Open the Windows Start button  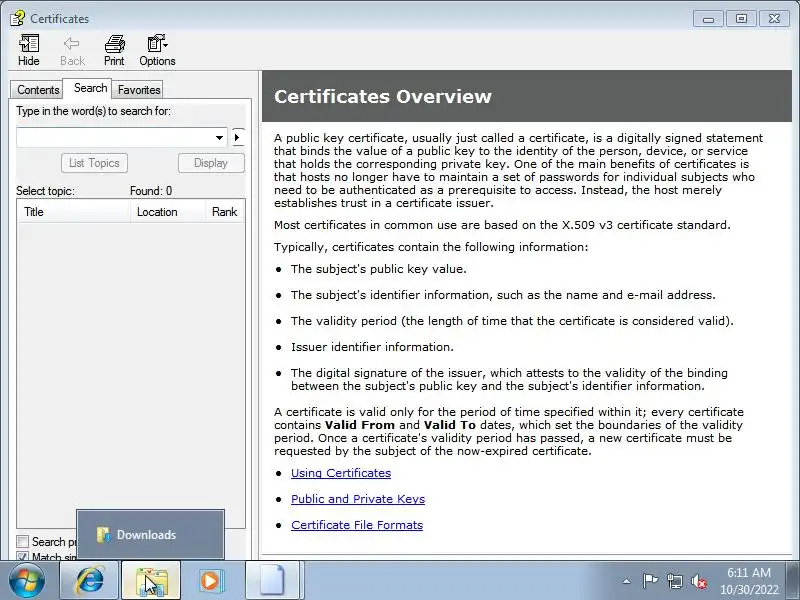[27, 581]
